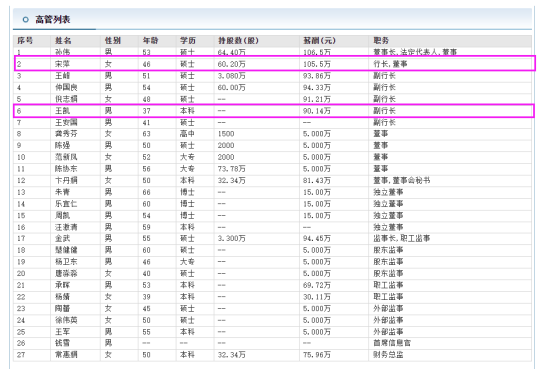The height and width of the screenshot is (369, 547).
Task: Click the shareholding value 60.20万
Action: click(232, 64)
